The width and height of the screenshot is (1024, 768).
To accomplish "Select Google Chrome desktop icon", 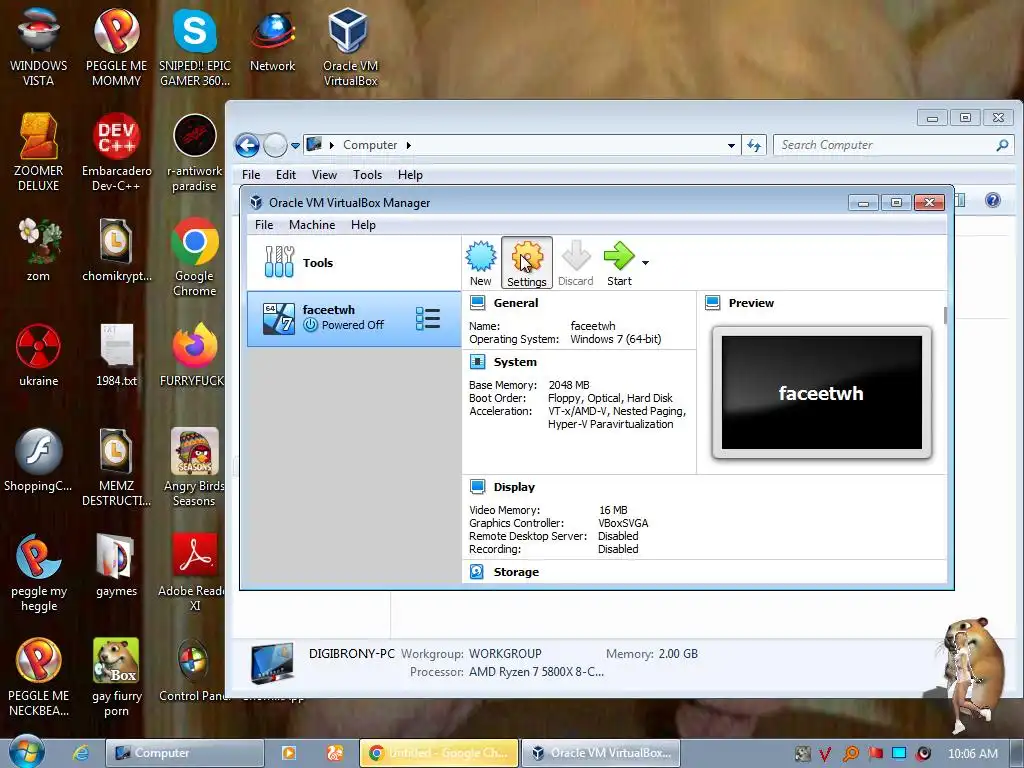I will pyautogui.click(x=195, y=257).
